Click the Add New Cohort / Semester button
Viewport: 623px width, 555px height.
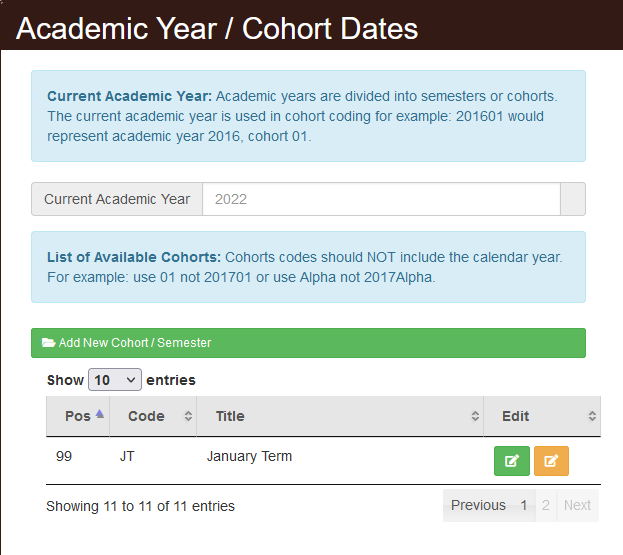[x=308, y=343]
